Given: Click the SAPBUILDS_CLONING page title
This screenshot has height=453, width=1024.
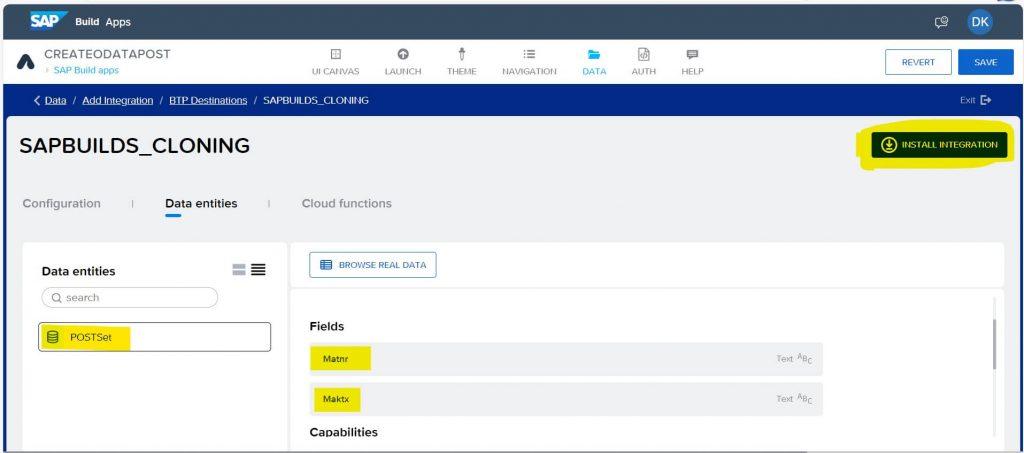Looking at the screenshot, I should (135, 146).
